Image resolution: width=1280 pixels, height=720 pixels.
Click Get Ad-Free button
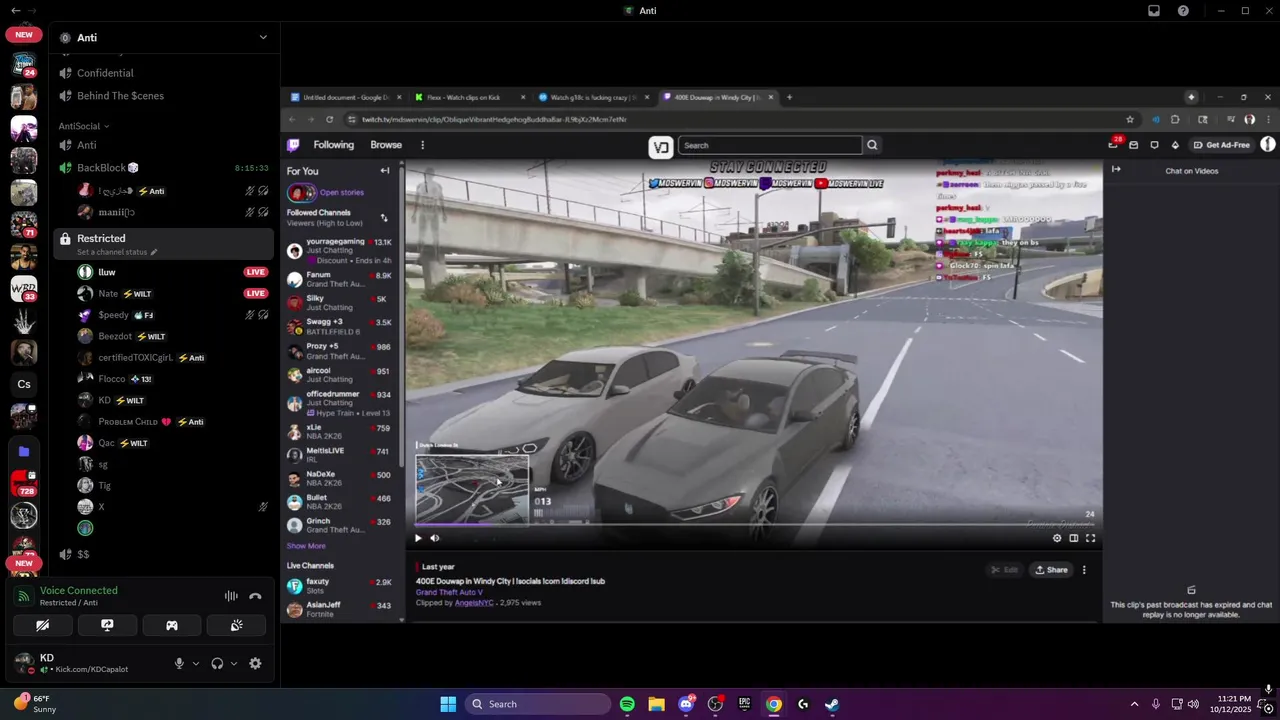tap(1222, 145)
